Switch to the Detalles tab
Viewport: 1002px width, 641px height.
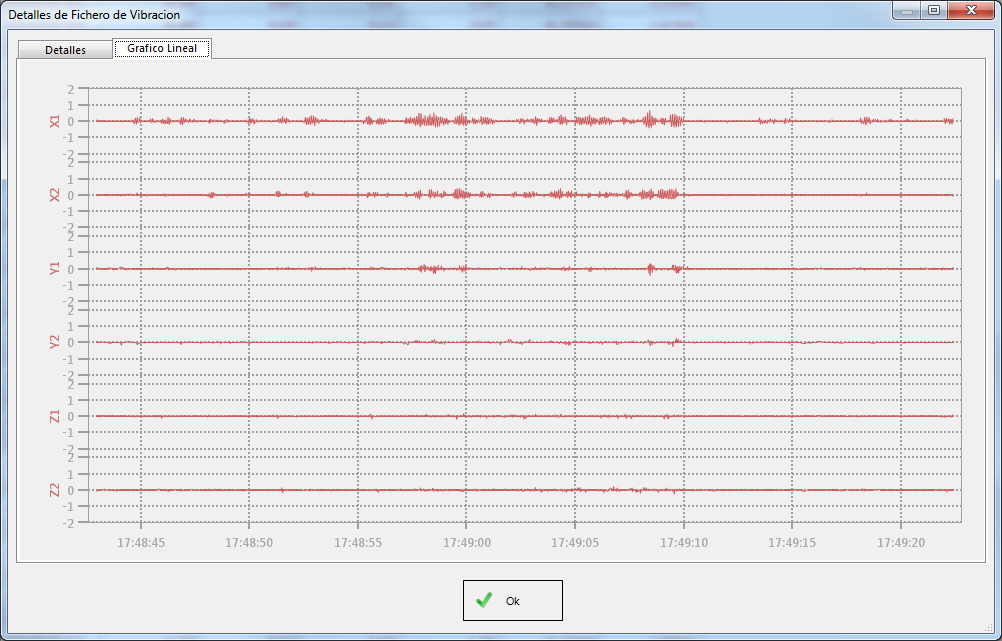tap(65, 50)
